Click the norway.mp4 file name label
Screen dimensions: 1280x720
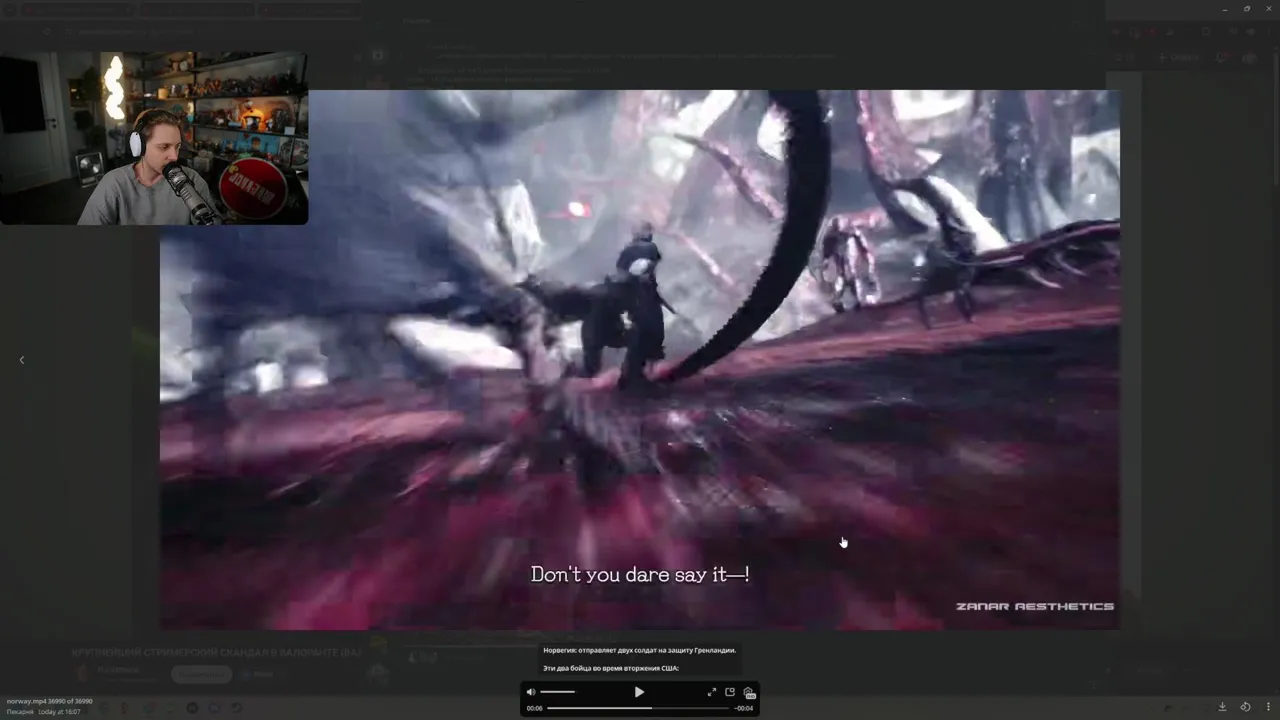(26, 701)
